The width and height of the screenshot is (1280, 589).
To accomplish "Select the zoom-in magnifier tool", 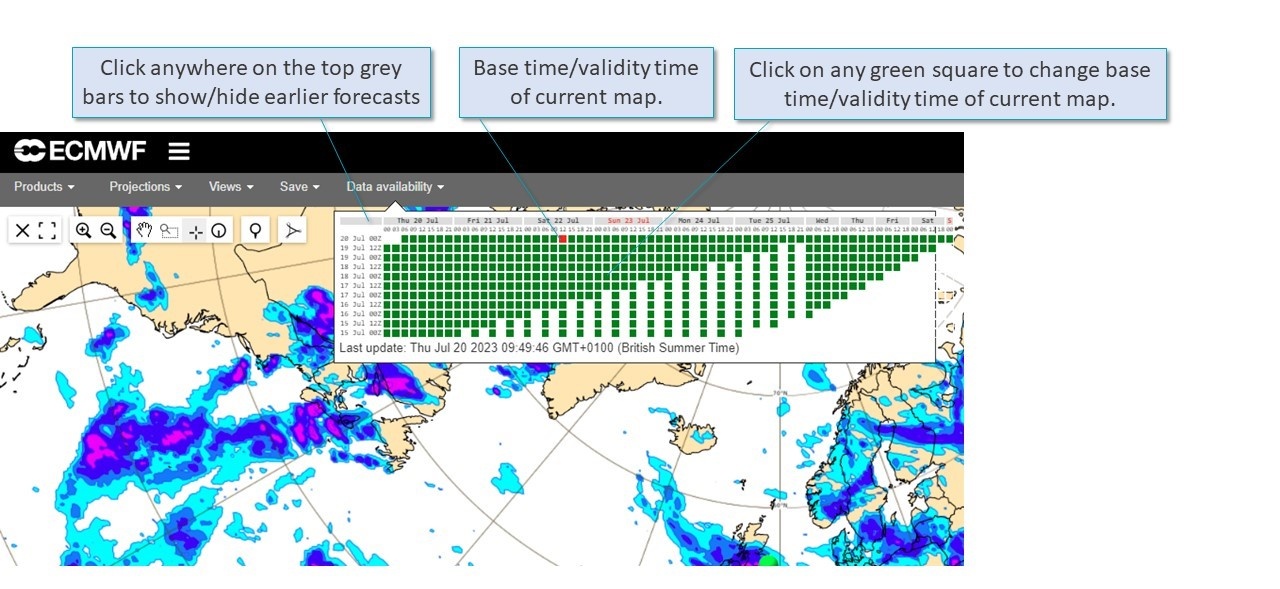I will 84,231.
